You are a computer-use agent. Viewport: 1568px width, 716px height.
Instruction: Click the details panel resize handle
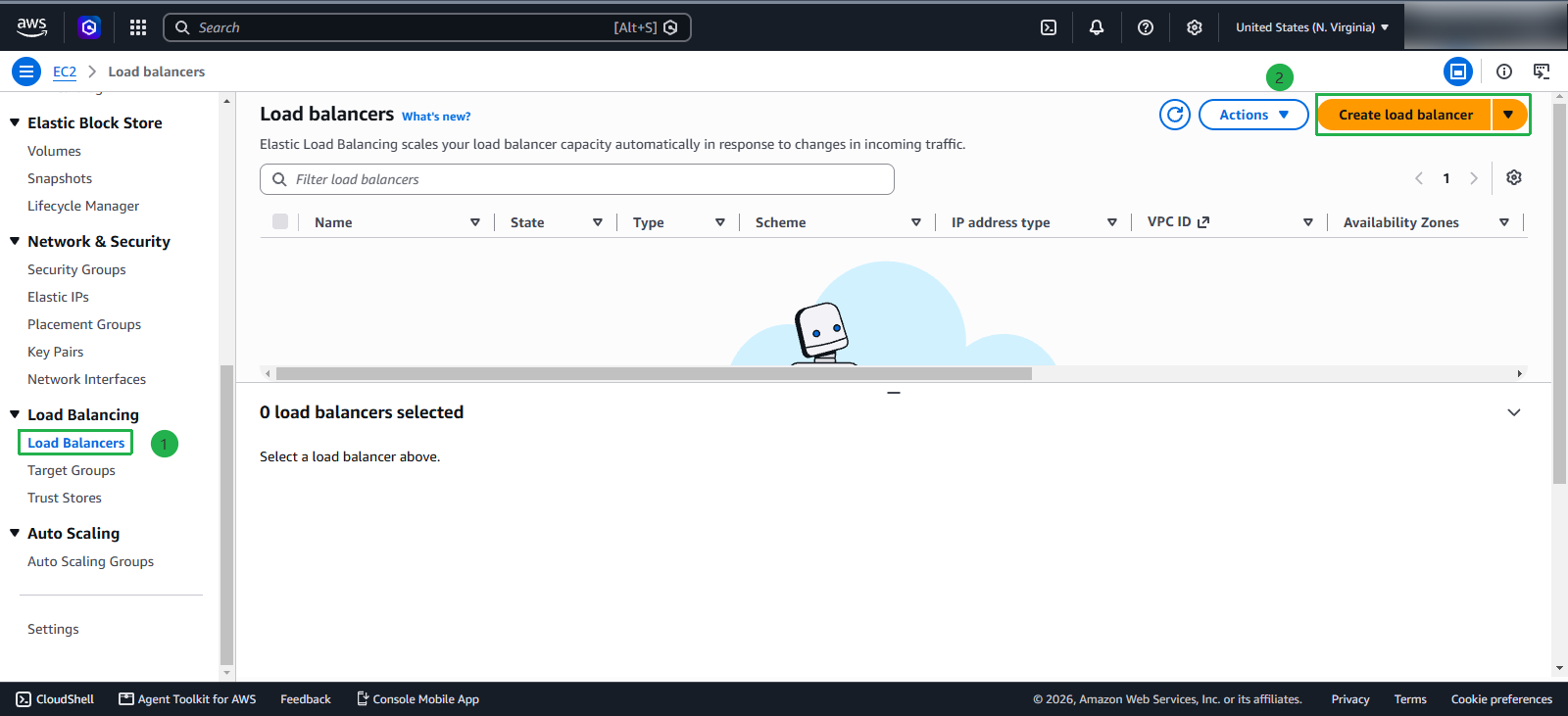(x=894, y=393)
